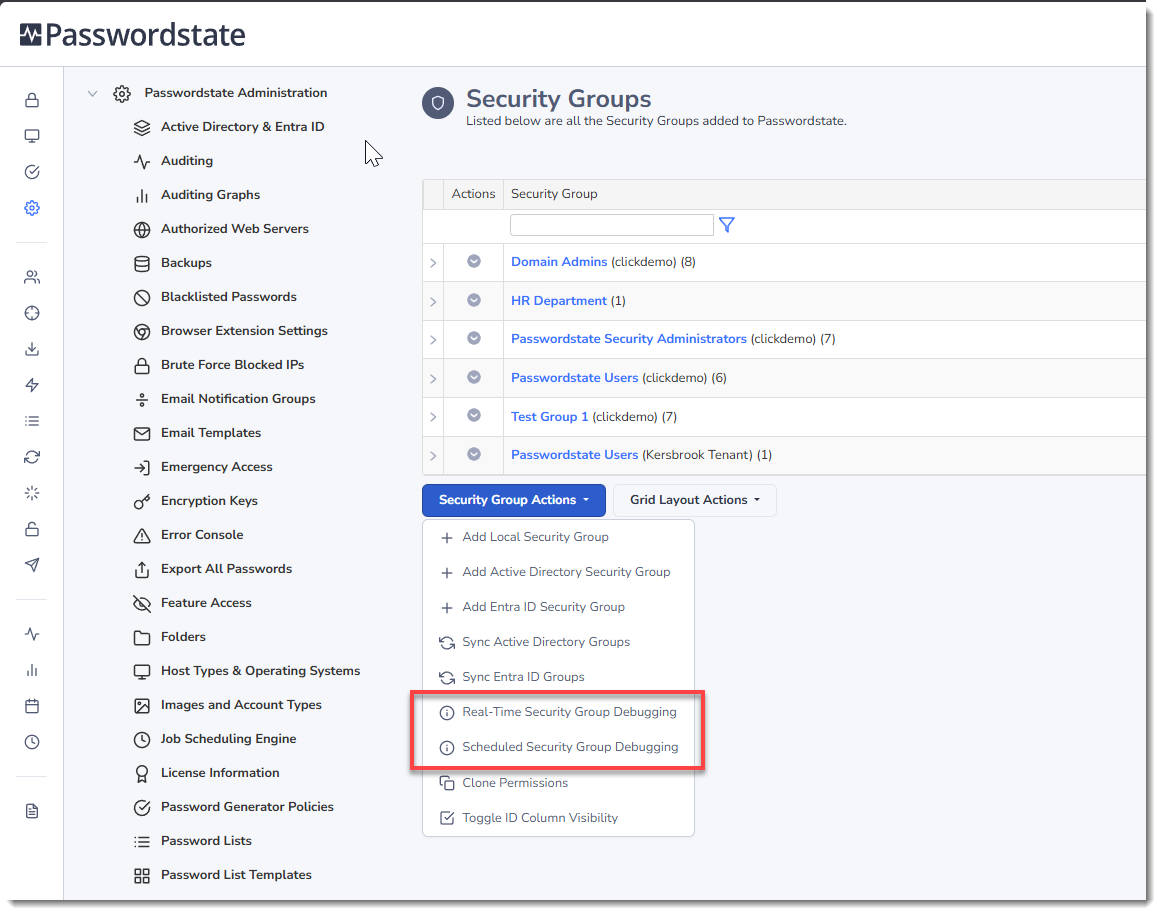Open the users icon in left rail
Viewport: 1161px width, 915px height.
[x=32, y=277]
